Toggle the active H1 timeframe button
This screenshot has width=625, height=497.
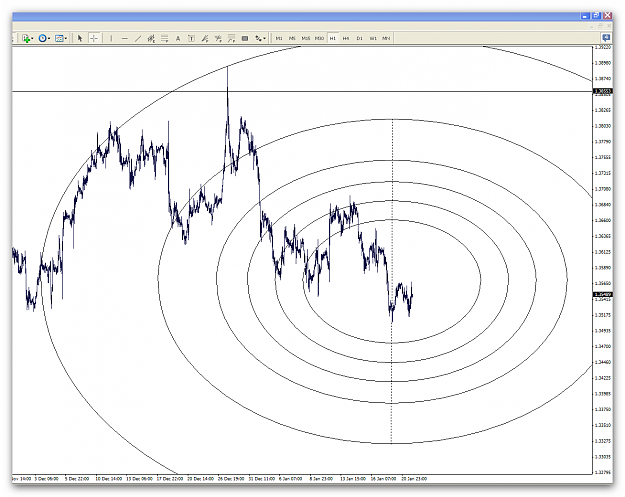[332, 38]
